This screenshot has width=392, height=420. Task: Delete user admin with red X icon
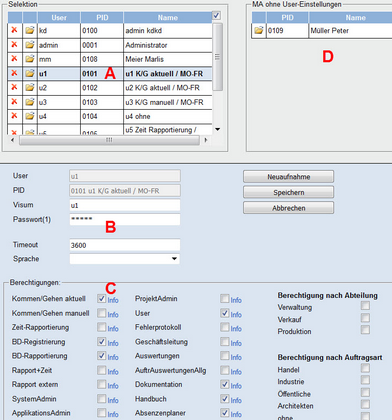pyautogui.click(x=14, y=45)
